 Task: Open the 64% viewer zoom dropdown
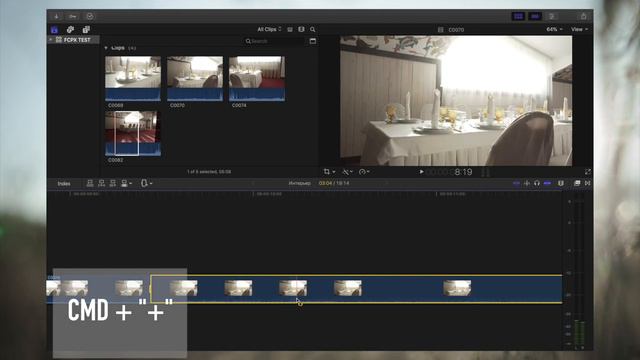click(x=554, y=29)
